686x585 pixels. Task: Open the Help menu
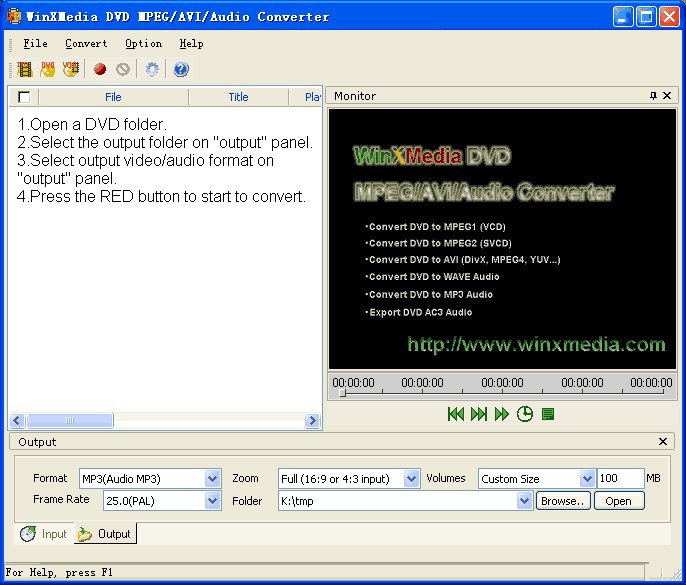pyautogui.click(x=191, y=43)
